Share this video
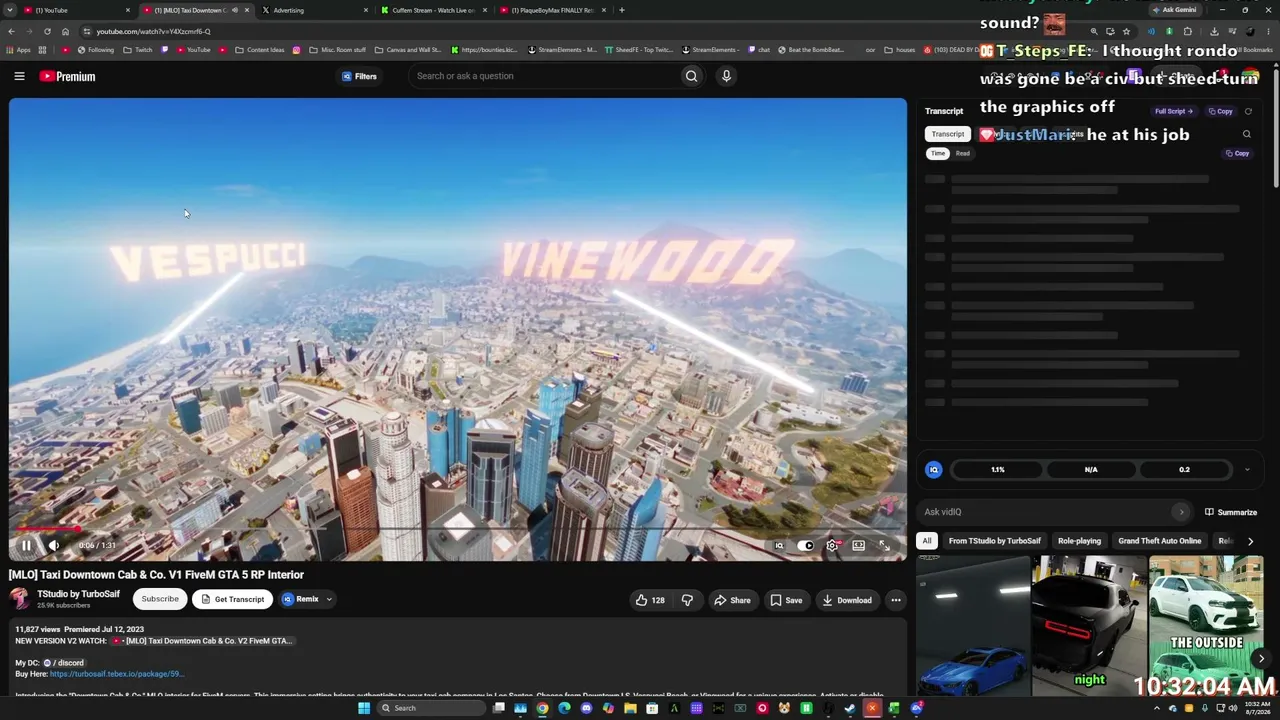The height and width of the screenshot is (720, 1280). point(732,600)
